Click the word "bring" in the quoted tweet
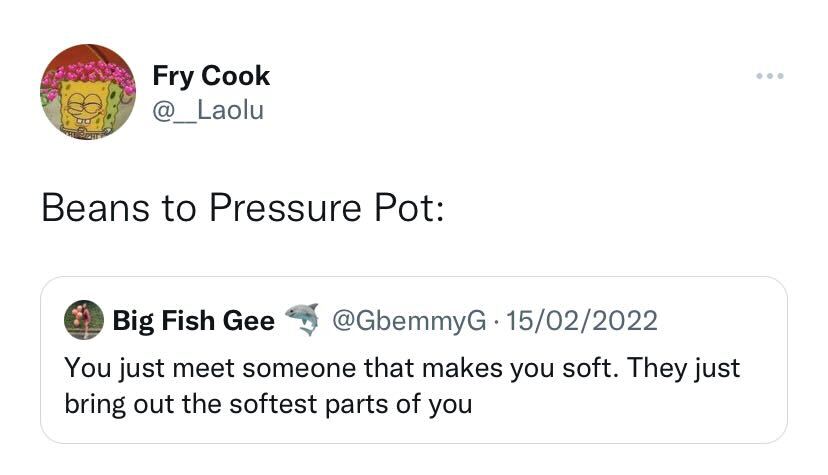 pos(94,405)
